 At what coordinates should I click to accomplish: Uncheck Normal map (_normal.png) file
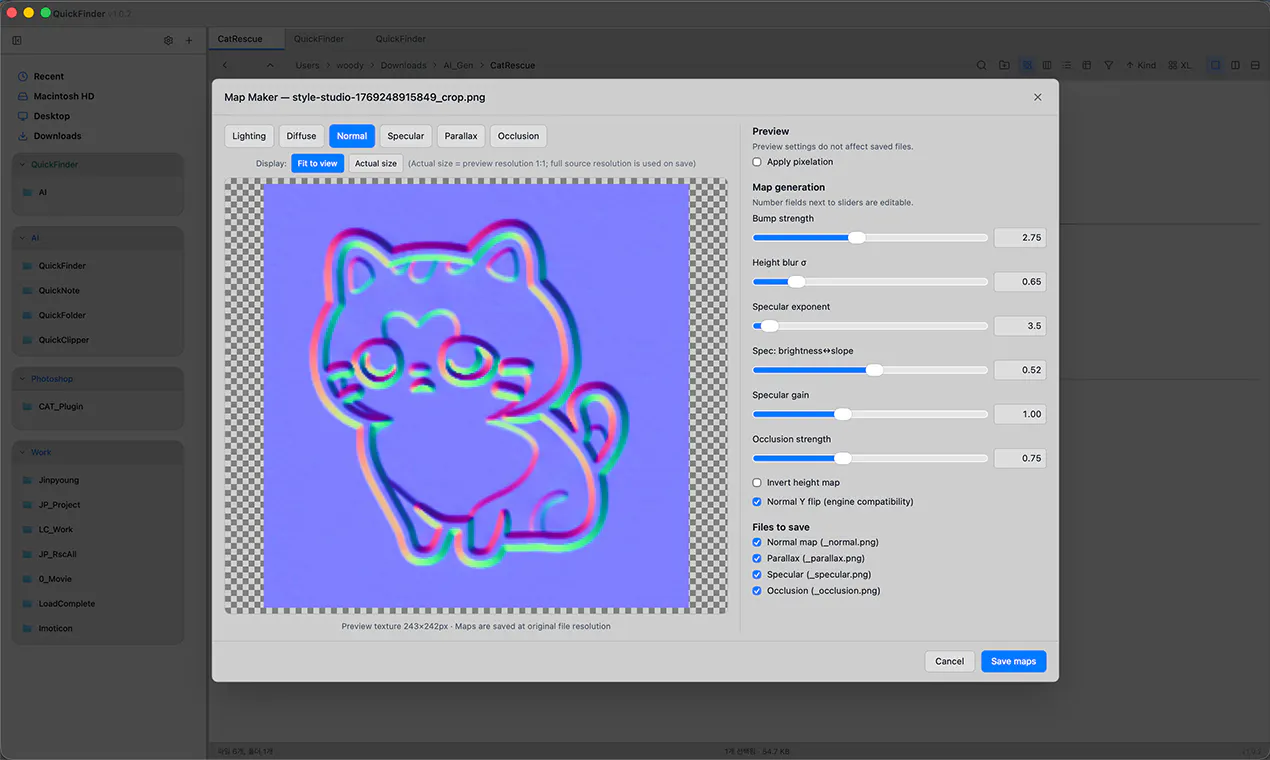coord(757,543)
